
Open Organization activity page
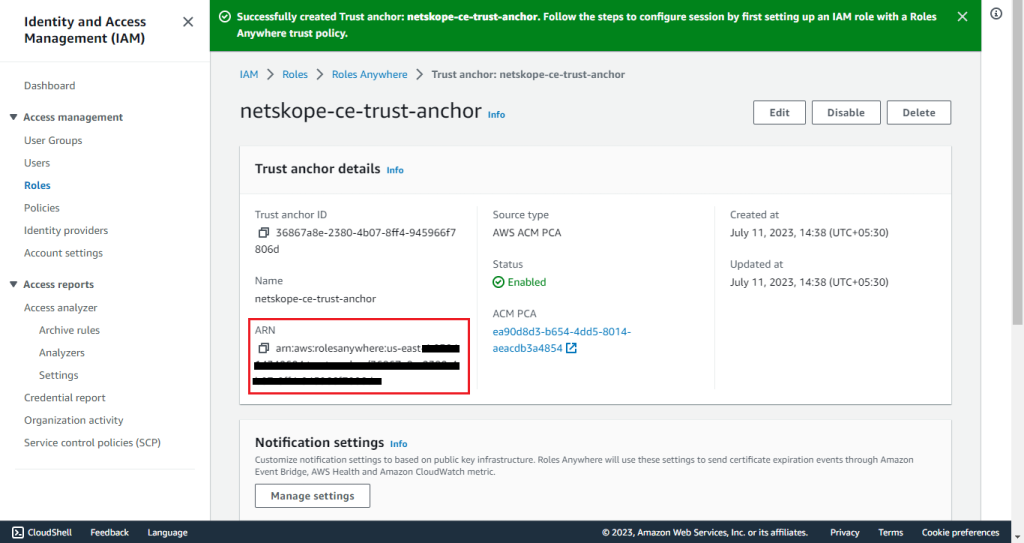[x=74, y=420]
